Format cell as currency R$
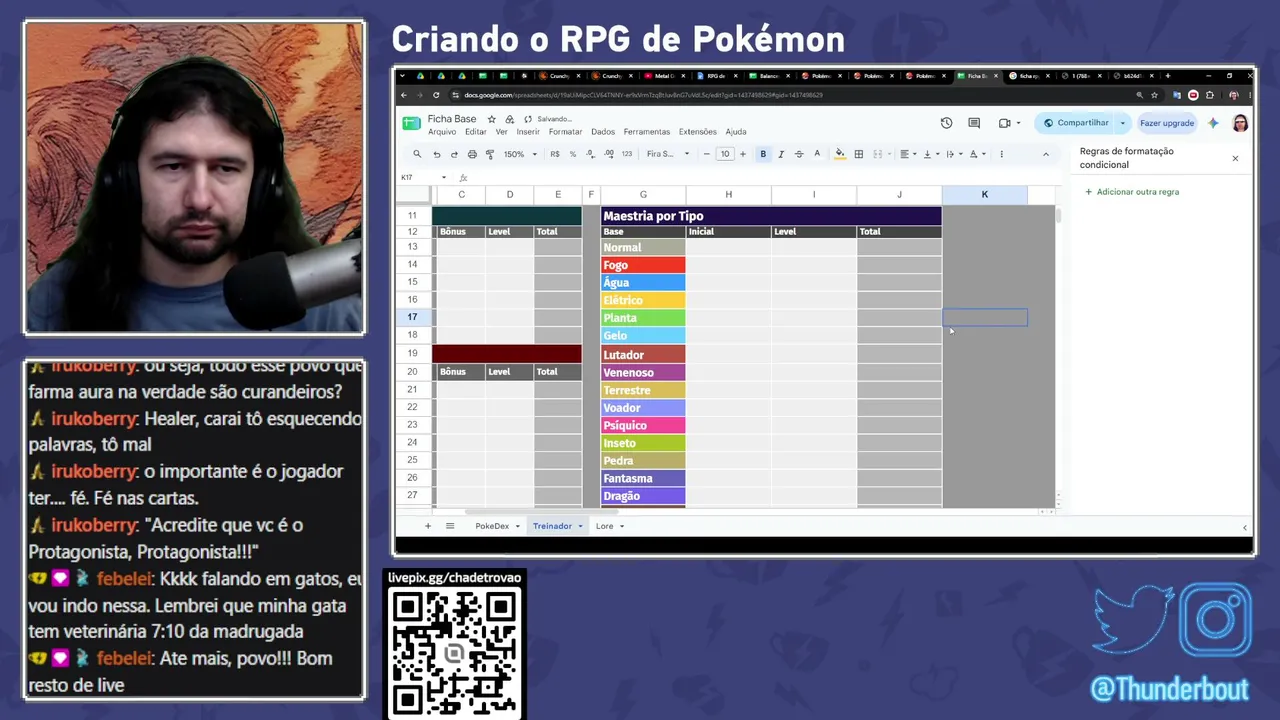The height and width of the screenshot is (720, 1280). coord(555,154)
